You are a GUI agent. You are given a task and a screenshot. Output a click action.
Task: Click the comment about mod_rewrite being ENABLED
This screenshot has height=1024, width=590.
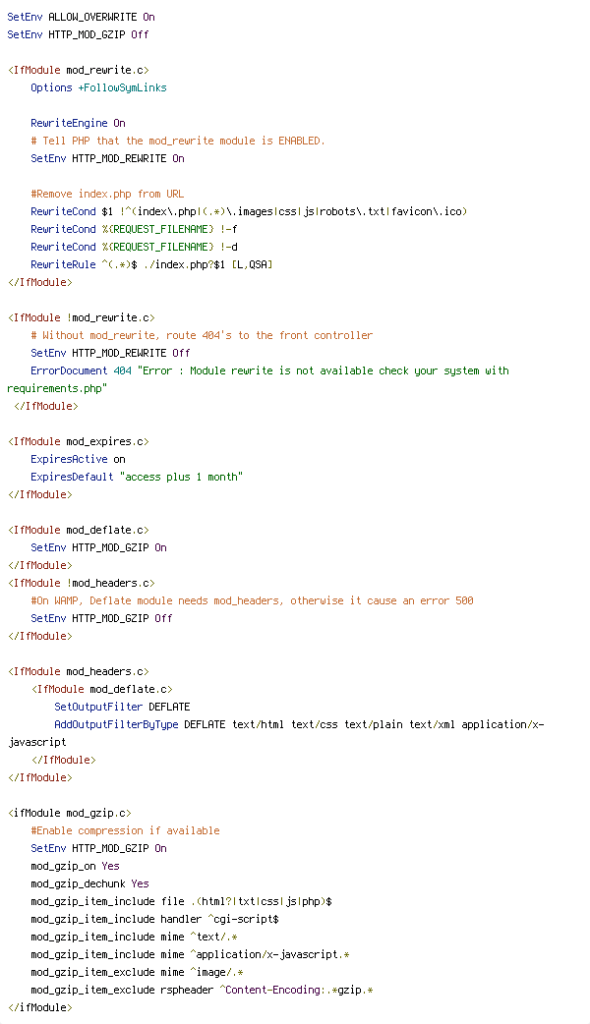point(178,140)
